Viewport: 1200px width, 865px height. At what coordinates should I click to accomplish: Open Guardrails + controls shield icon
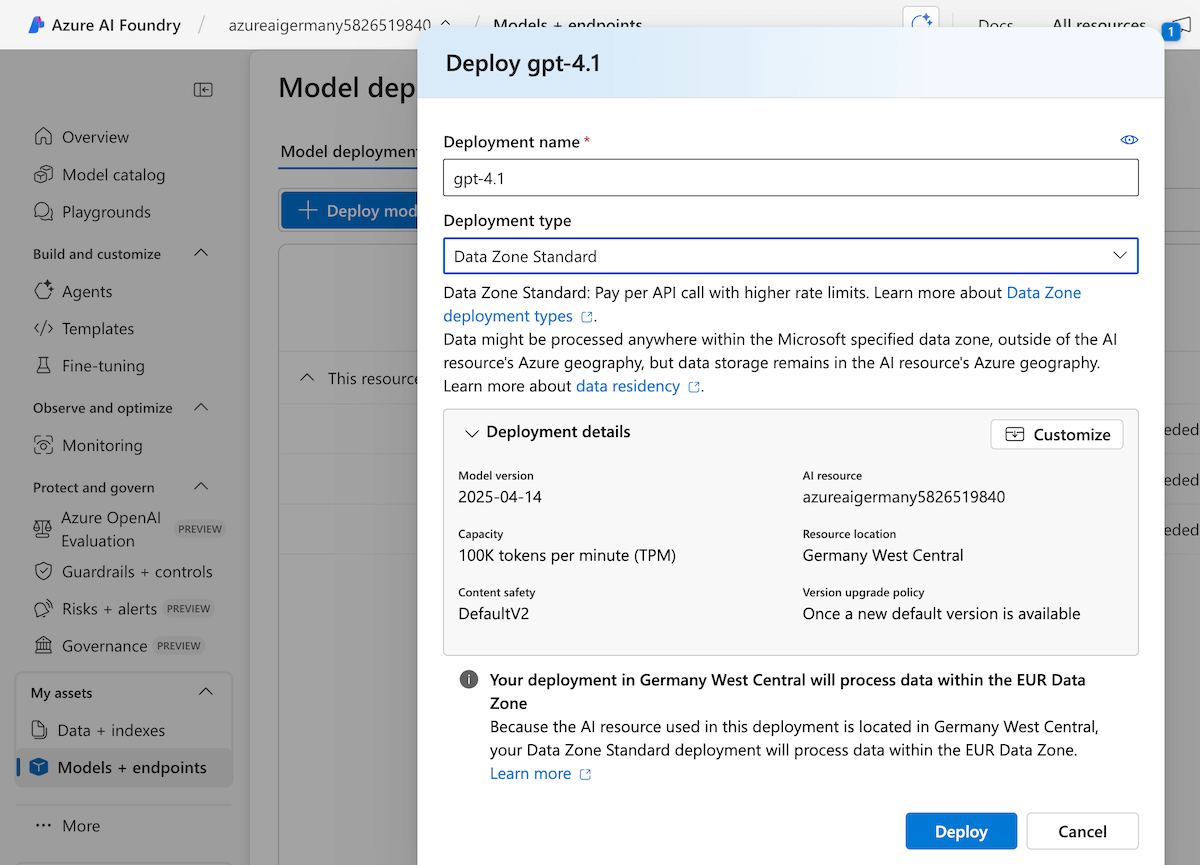(x=43, y=572)
